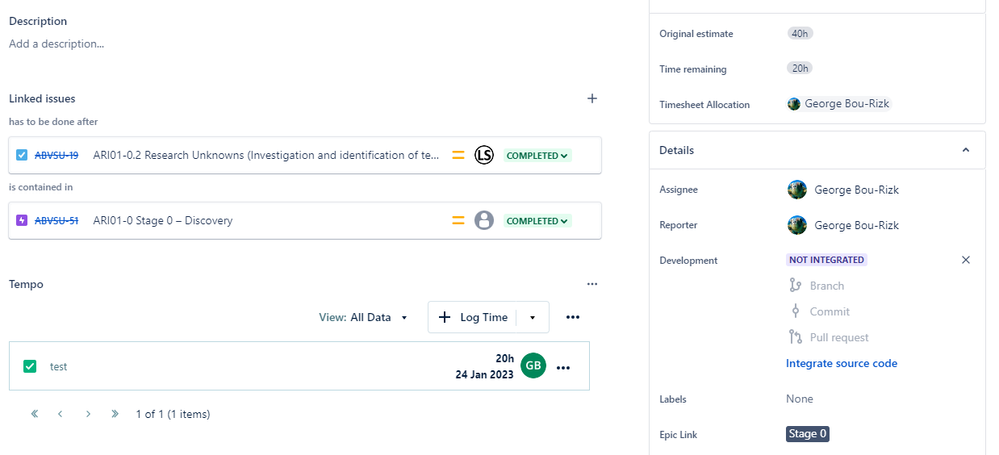This screenshot has width=999, height=455.
Task: Click the Details section header
Action: [817, 150]
